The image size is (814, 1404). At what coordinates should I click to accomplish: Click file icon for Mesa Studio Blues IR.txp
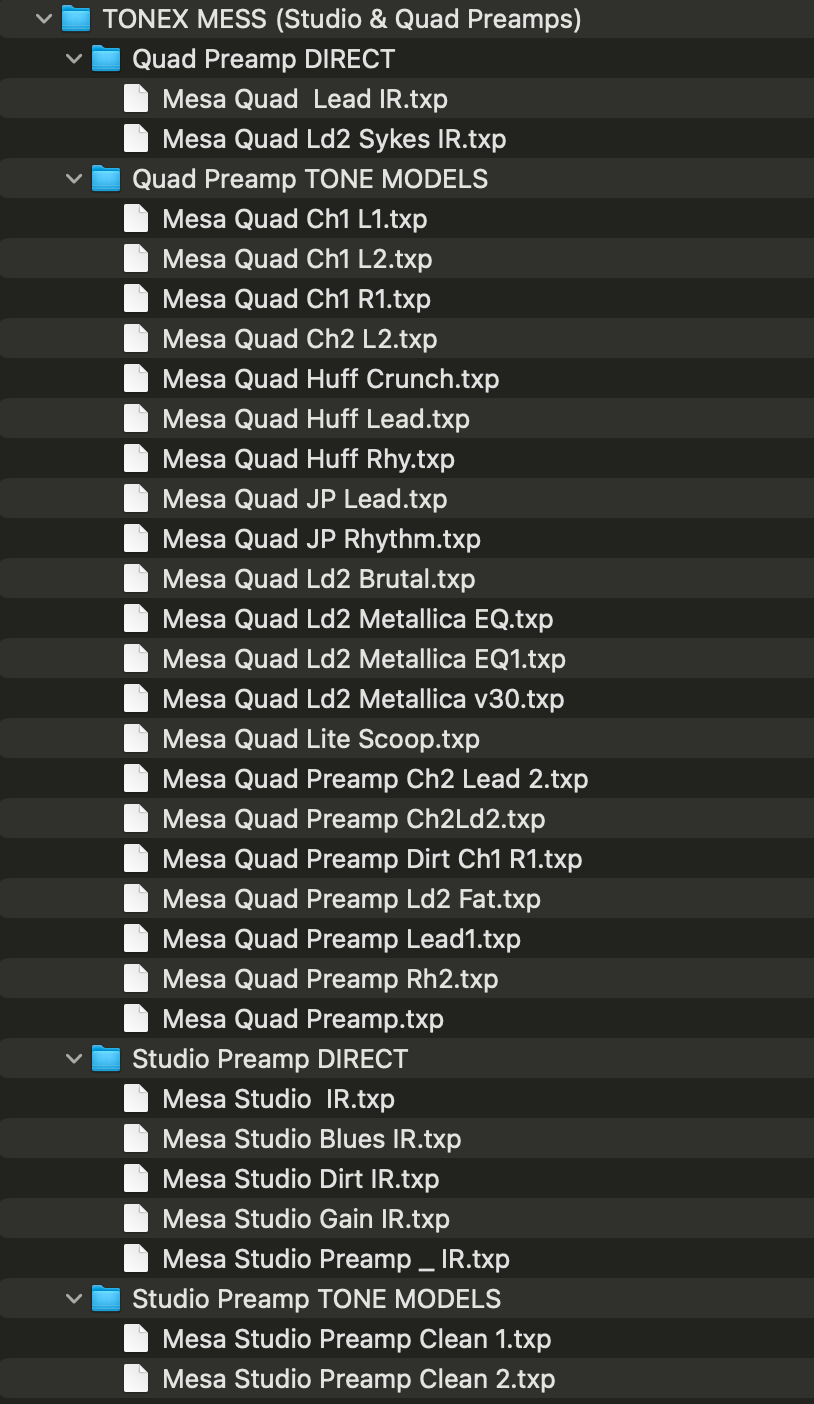point(135,1139)
